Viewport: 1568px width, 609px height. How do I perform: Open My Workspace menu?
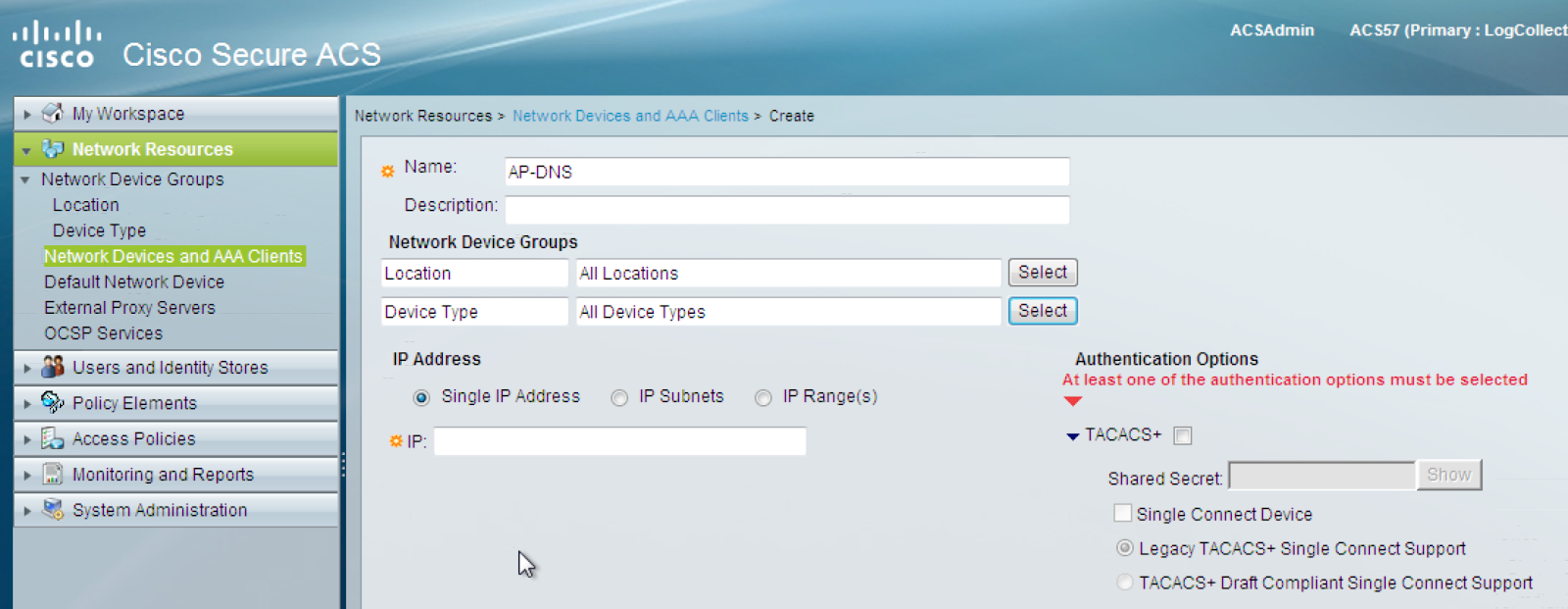pyautogui.click(x=128, y=114)
